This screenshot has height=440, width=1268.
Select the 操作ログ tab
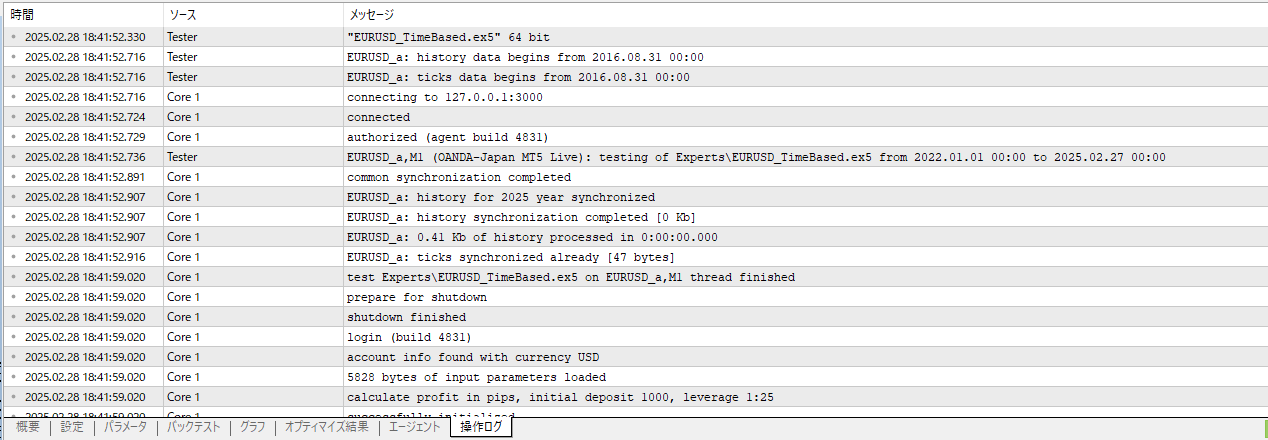(482, 427)
